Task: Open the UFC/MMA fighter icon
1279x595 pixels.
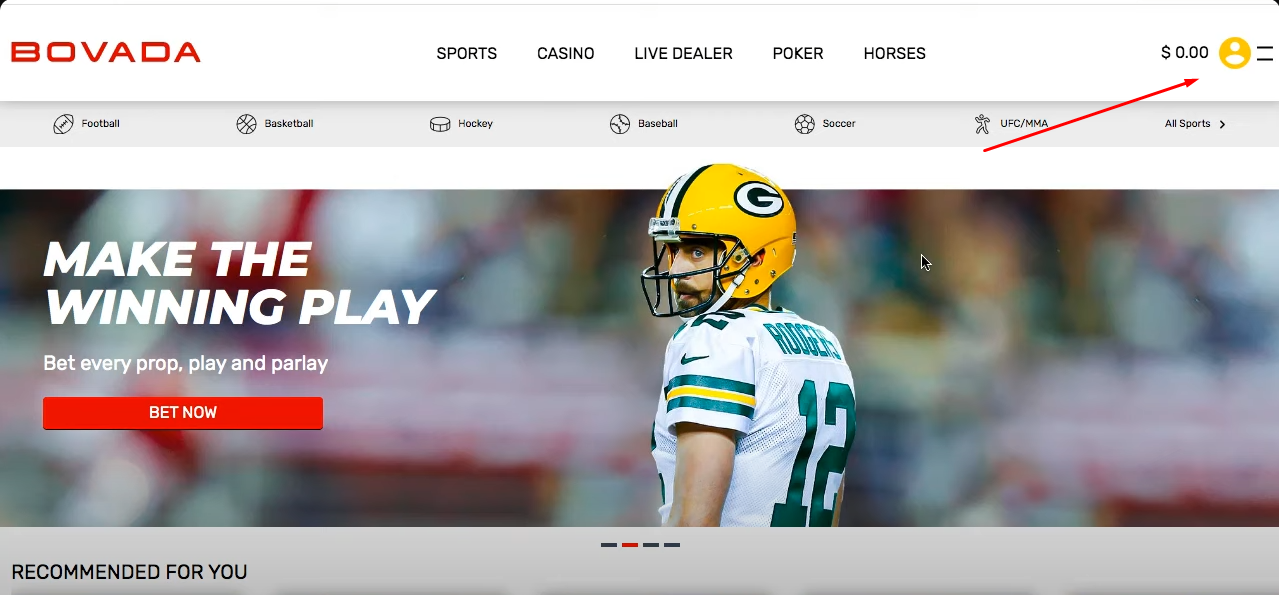Action: coord(982,124)
